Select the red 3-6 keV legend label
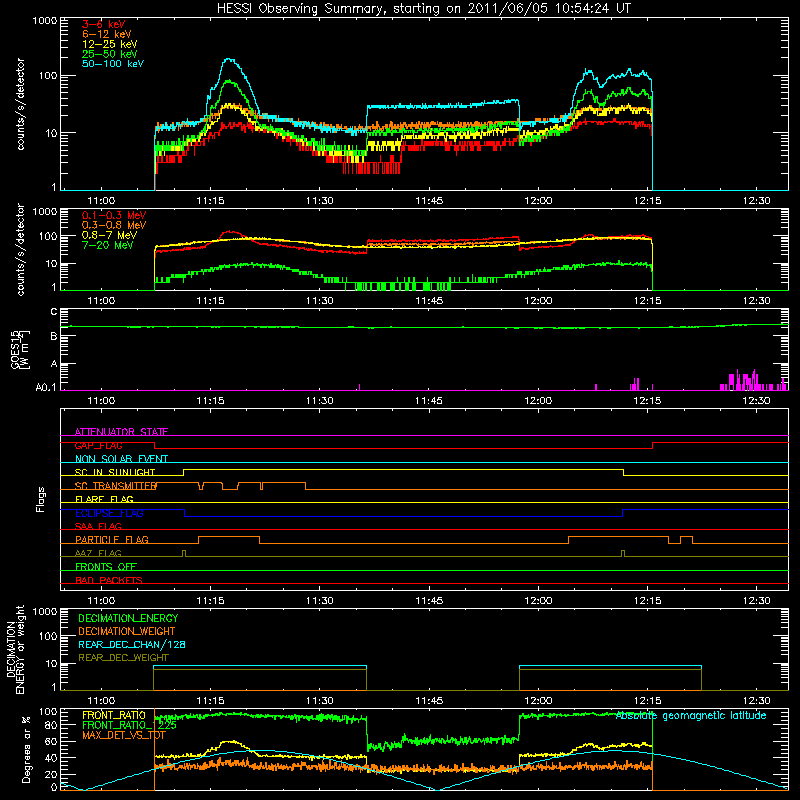The height and width of the screenshot is (800, 800). click(x=104, y=24)
